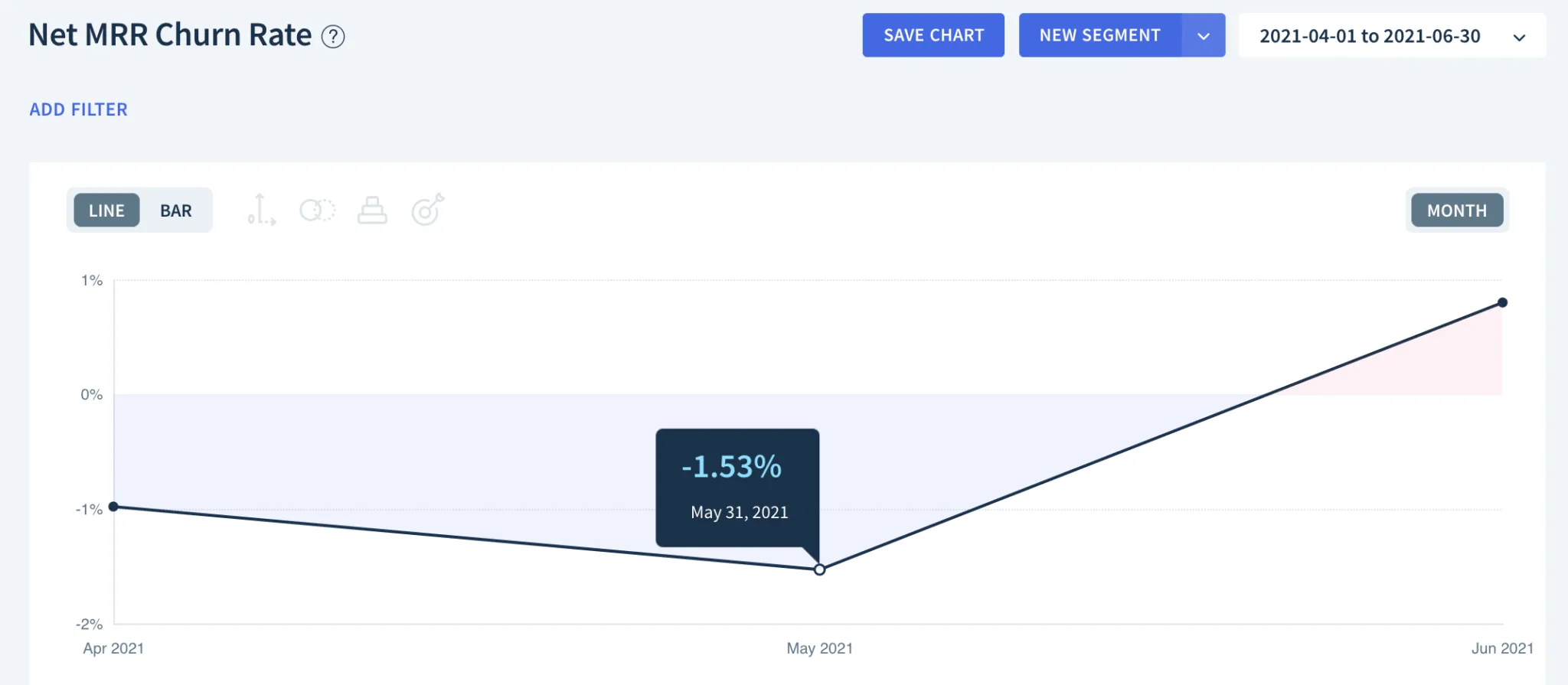Click the Jun 2021 x-axis label
The width and height of the screenshot is (1568, 685).
(x=1502, y=648)
